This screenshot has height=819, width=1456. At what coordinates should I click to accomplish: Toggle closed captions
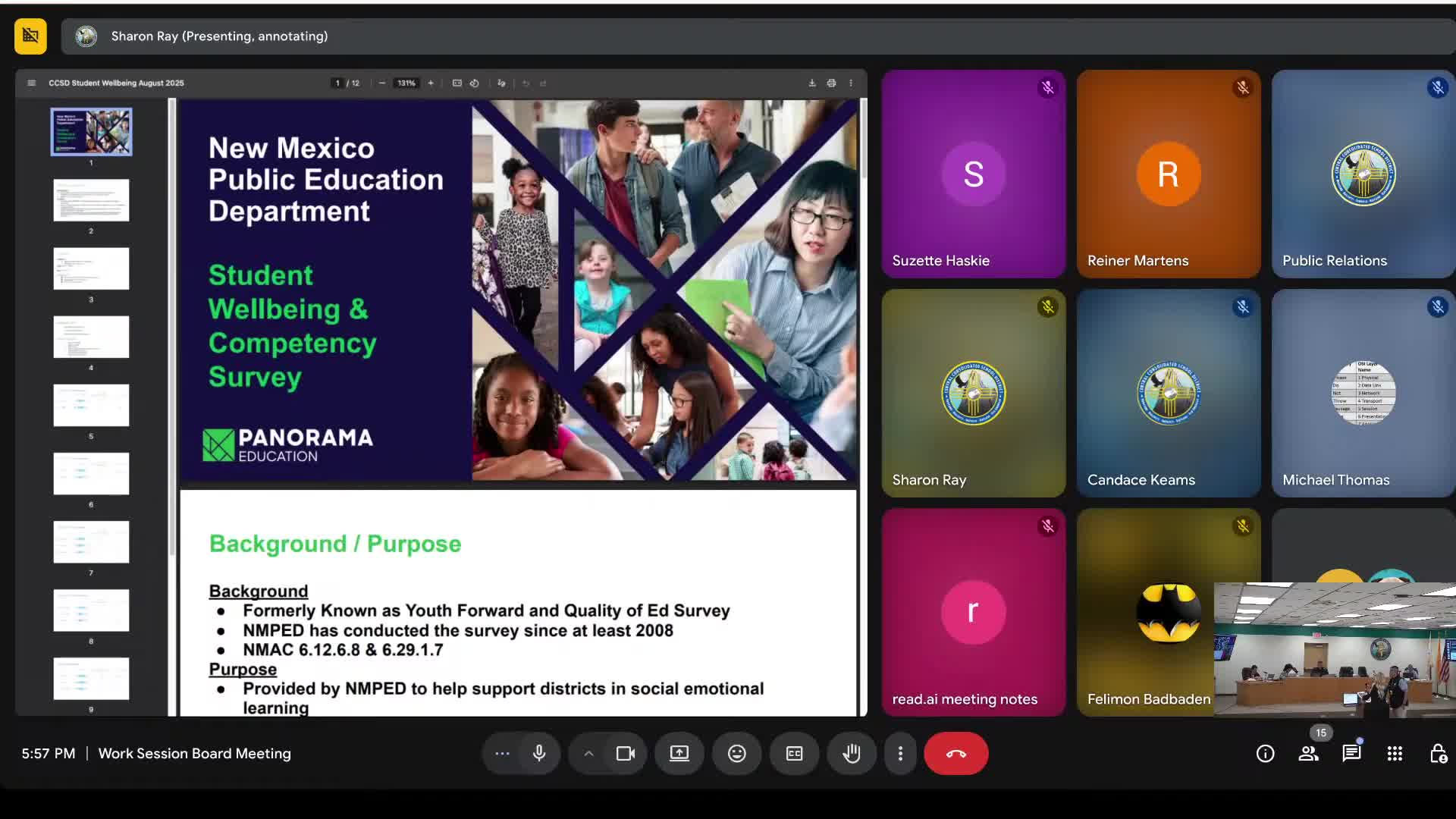click(794, 754)
